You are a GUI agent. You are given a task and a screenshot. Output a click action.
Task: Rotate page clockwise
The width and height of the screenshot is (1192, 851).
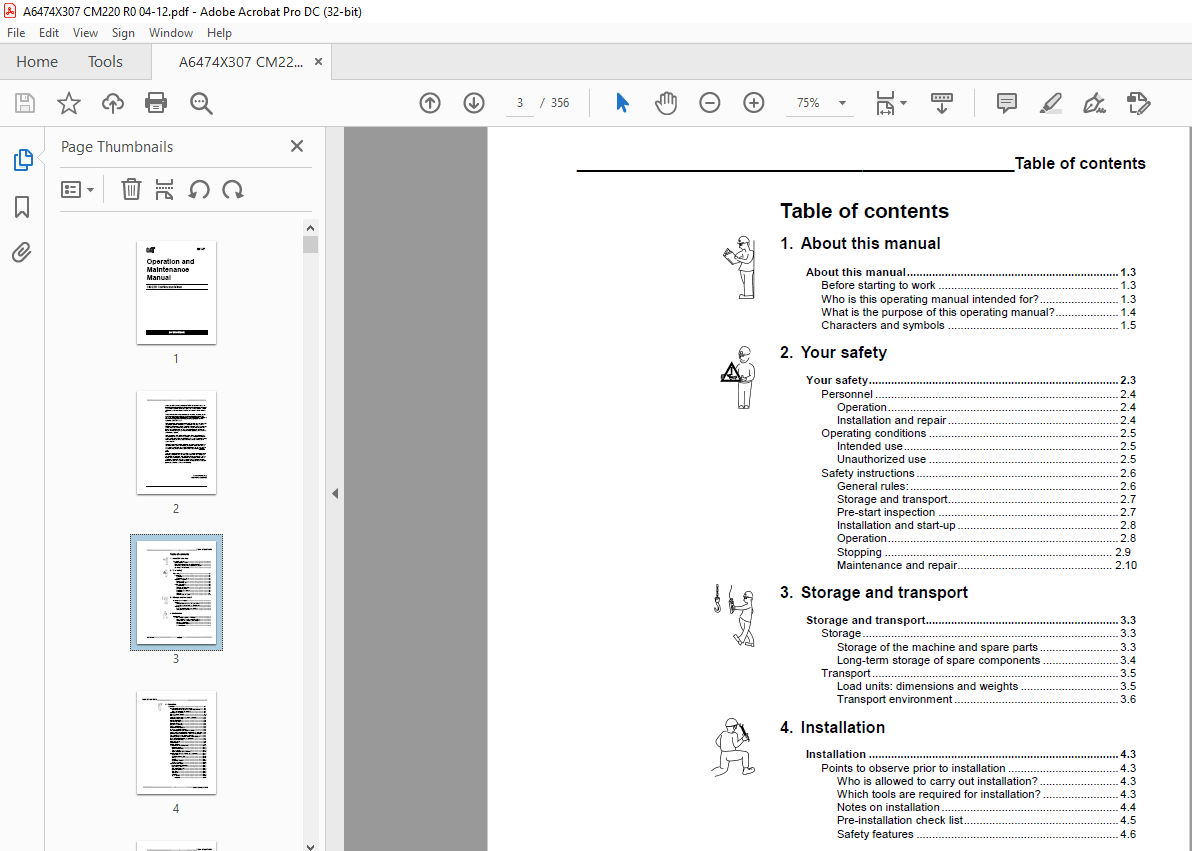(x=233, y=189)
